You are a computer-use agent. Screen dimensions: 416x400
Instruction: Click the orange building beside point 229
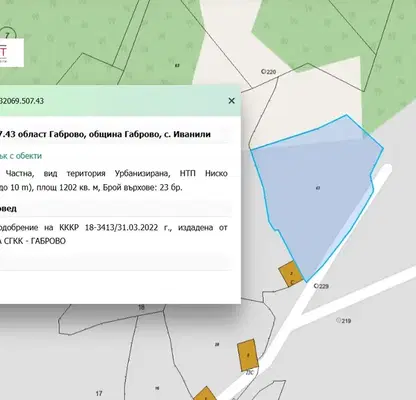coord(291,274)
